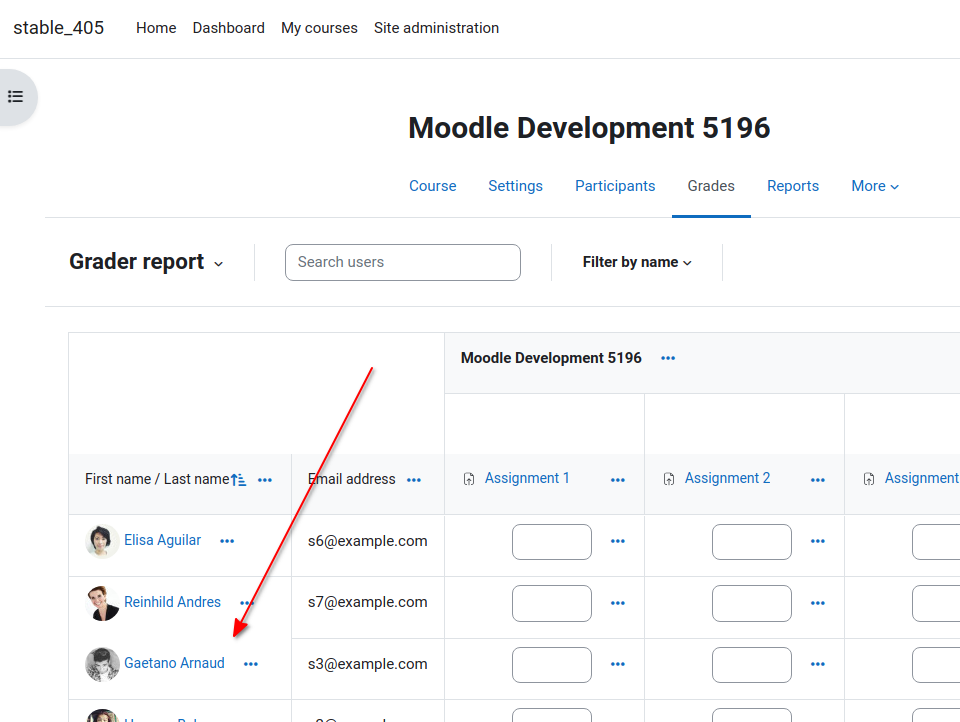Click Elisa Aguilar's profile picture
Viewport: 960px width, 722px height.
point(102,541)
